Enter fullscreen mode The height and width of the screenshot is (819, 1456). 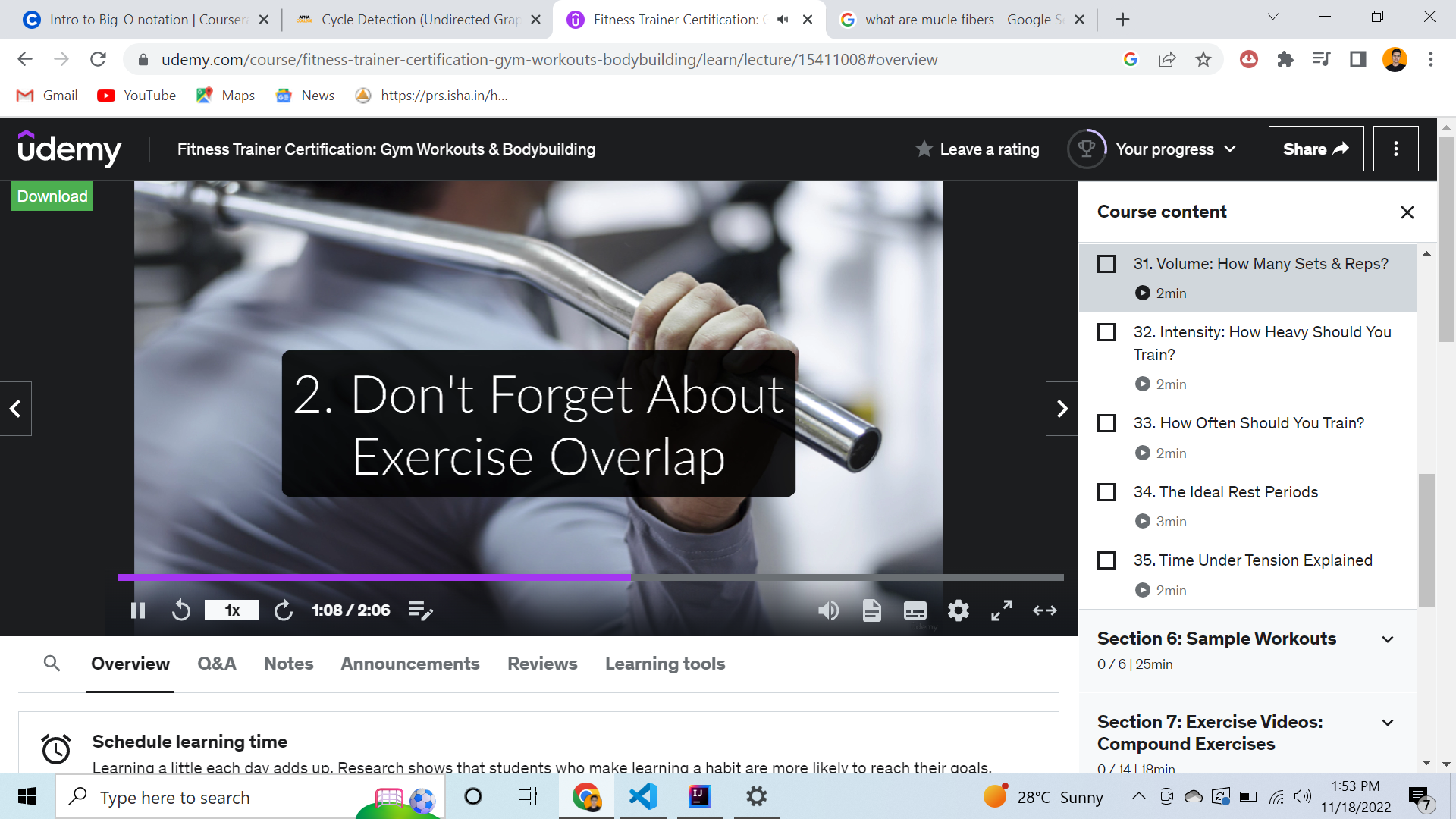click(1001, 610)
